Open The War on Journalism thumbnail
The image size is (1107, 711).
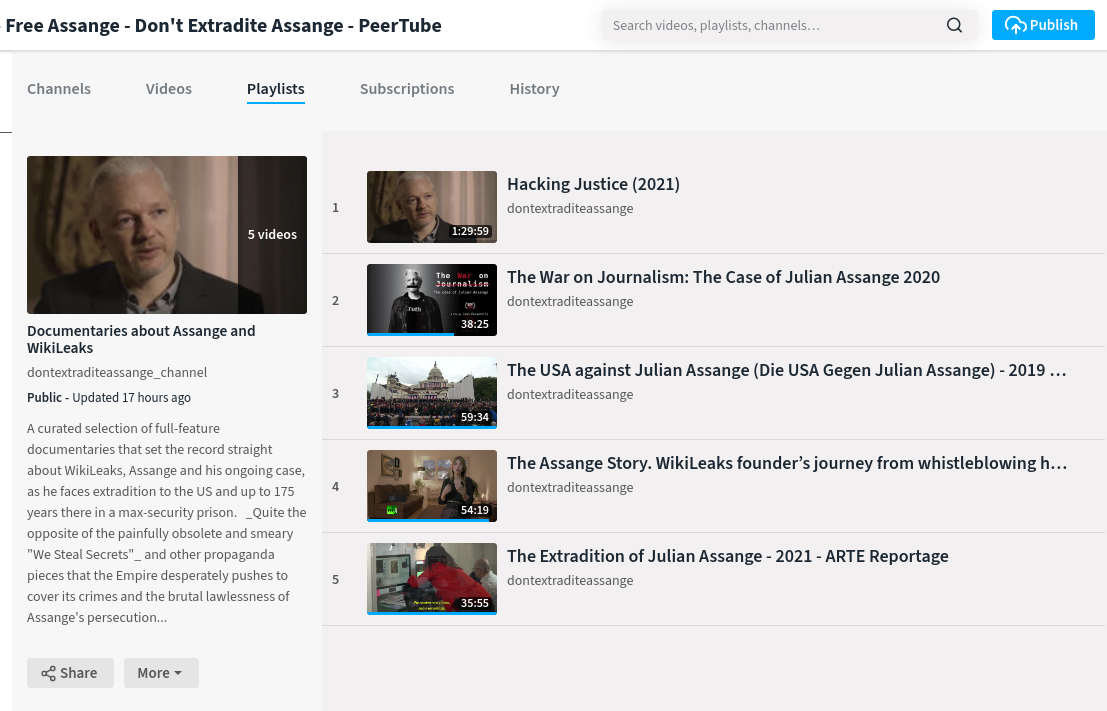[x=432, y=300]
